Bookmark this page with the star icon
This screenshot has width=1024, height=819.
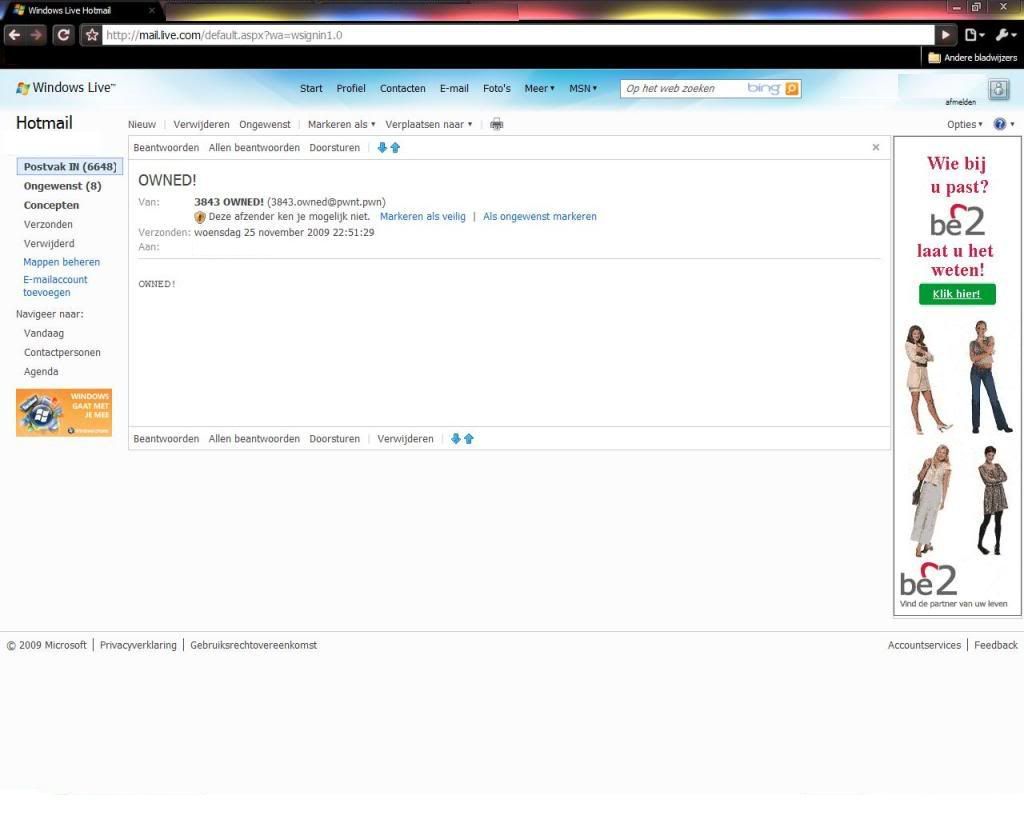pyautogui.click(x=91, y=35)
